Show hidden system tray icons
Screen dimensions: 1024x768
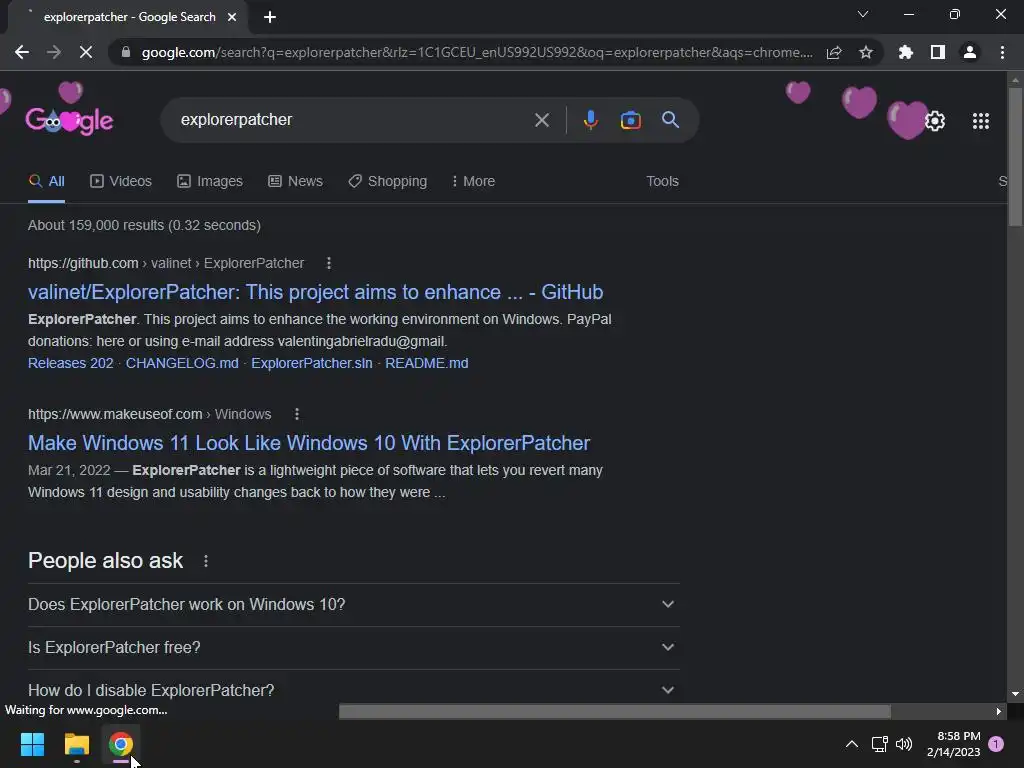tap(852, 744)
